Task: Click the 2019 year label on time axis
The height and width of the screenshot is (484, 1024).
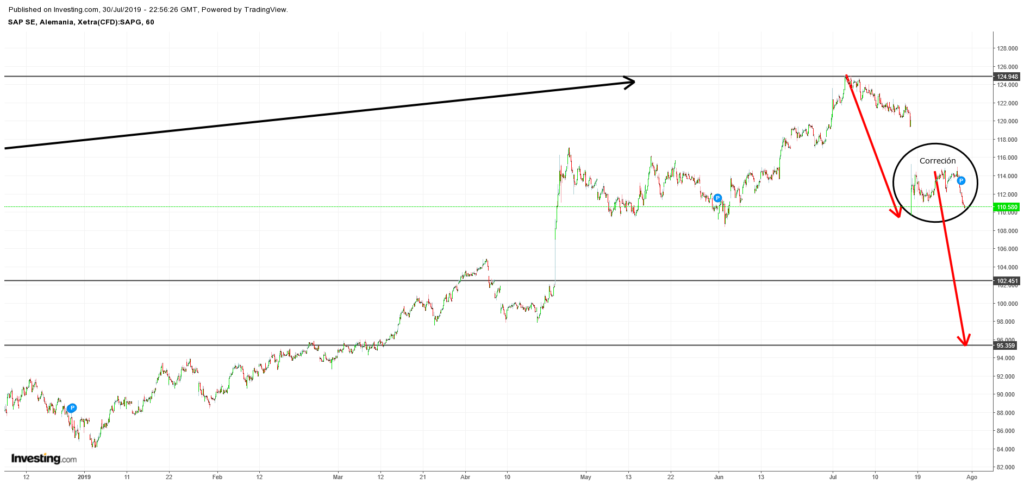Action: click(84, 477)
